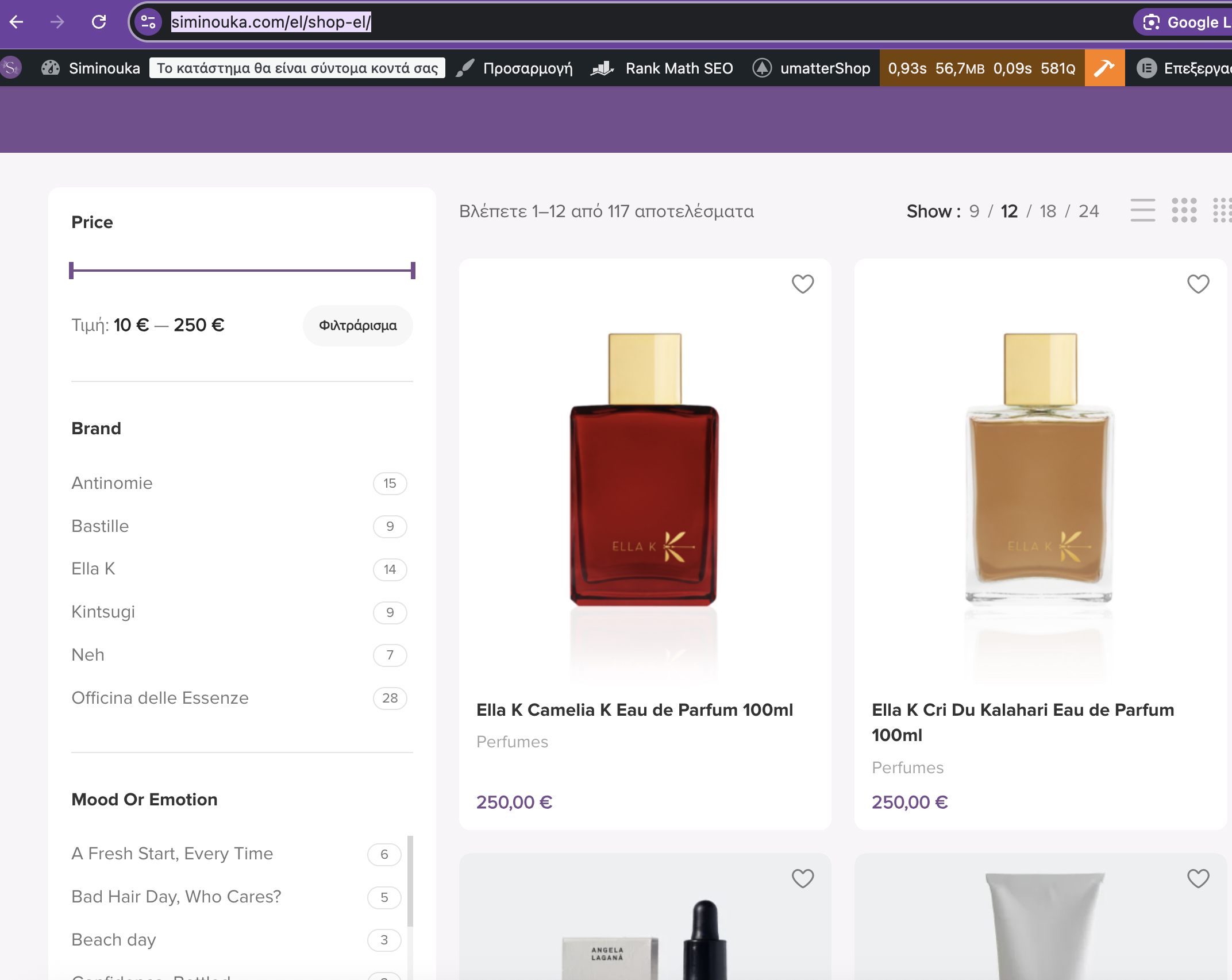Viewport: 1232px width, 980px height.
Task: Show 9 products per page
Action: tap(973, 211)
